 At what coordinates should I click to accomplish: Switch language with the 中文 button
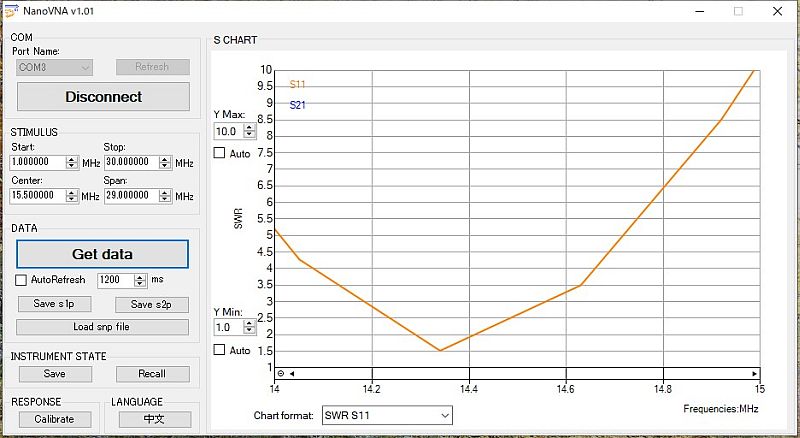click(x=154, y=419)
